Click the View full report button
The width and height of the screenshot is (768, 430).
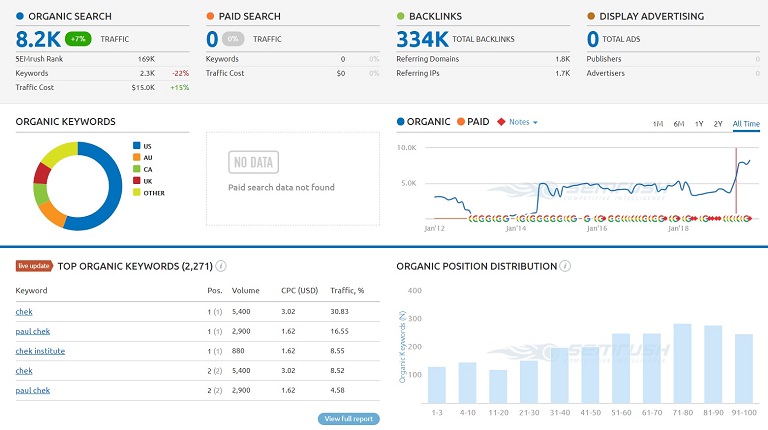tap(349, 419)
